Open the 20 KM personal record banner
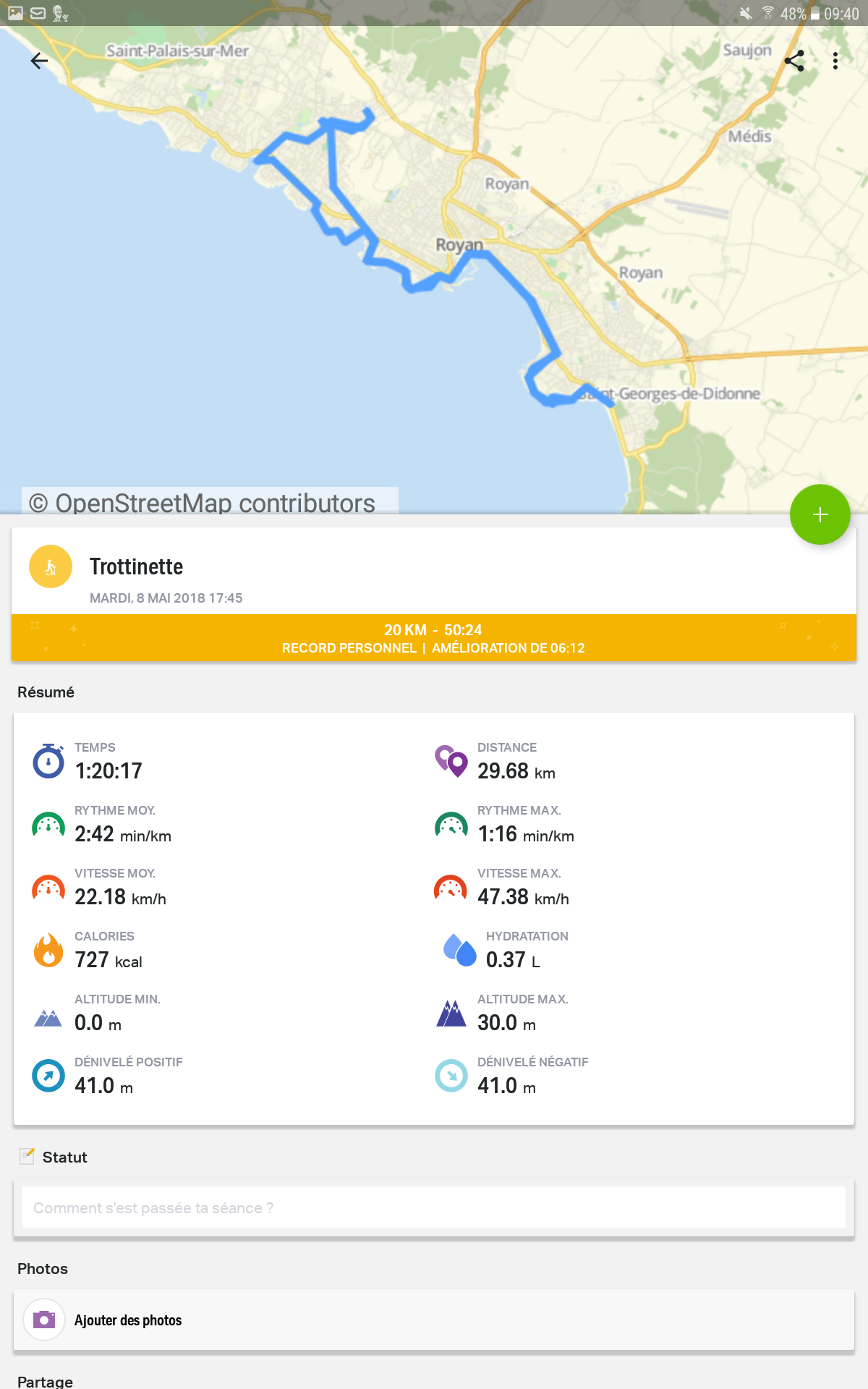 pos(434,638)
